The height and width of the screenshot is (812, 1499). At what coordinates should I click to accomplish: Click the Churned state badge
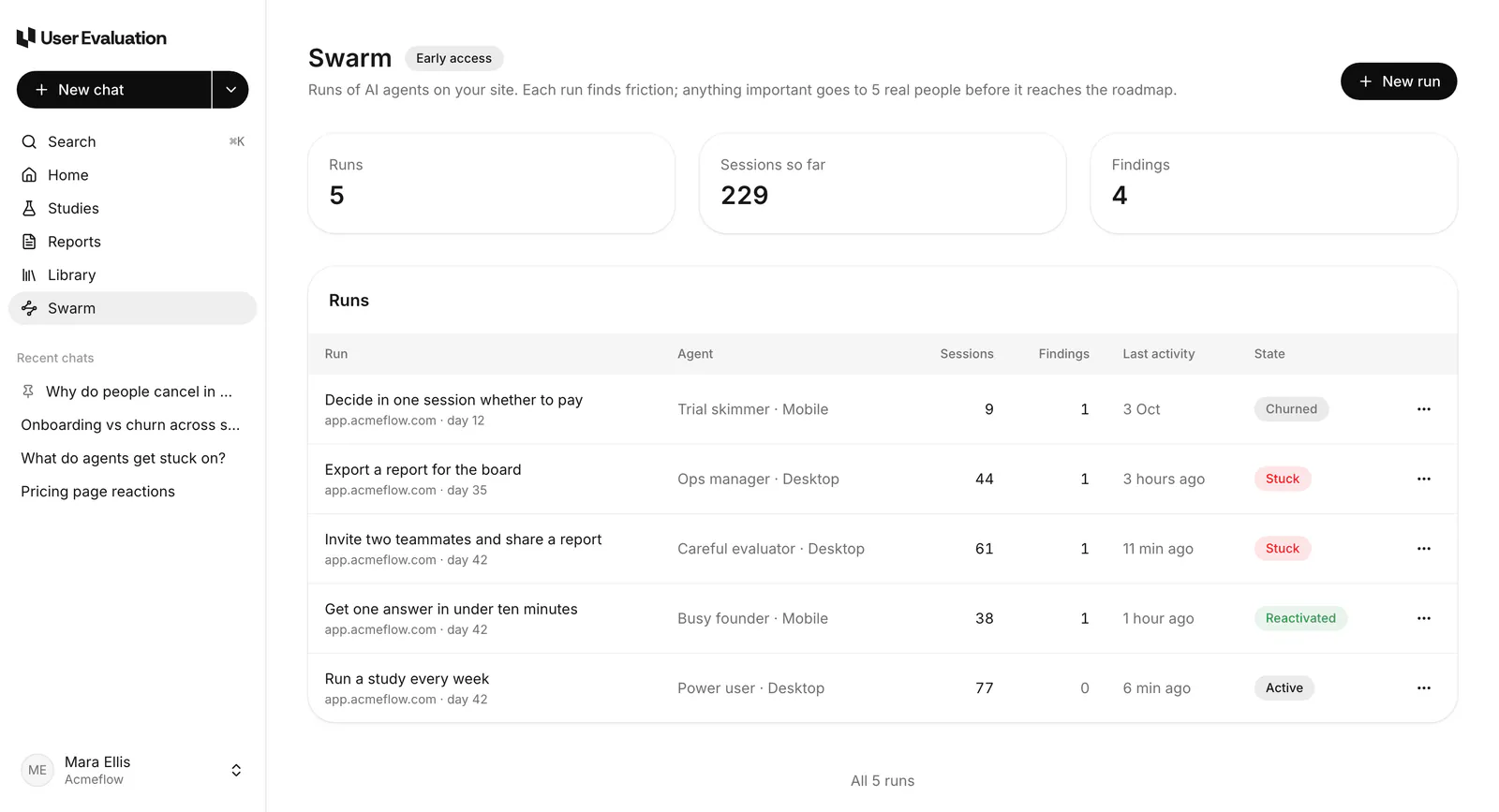[x=1291, y=409]
